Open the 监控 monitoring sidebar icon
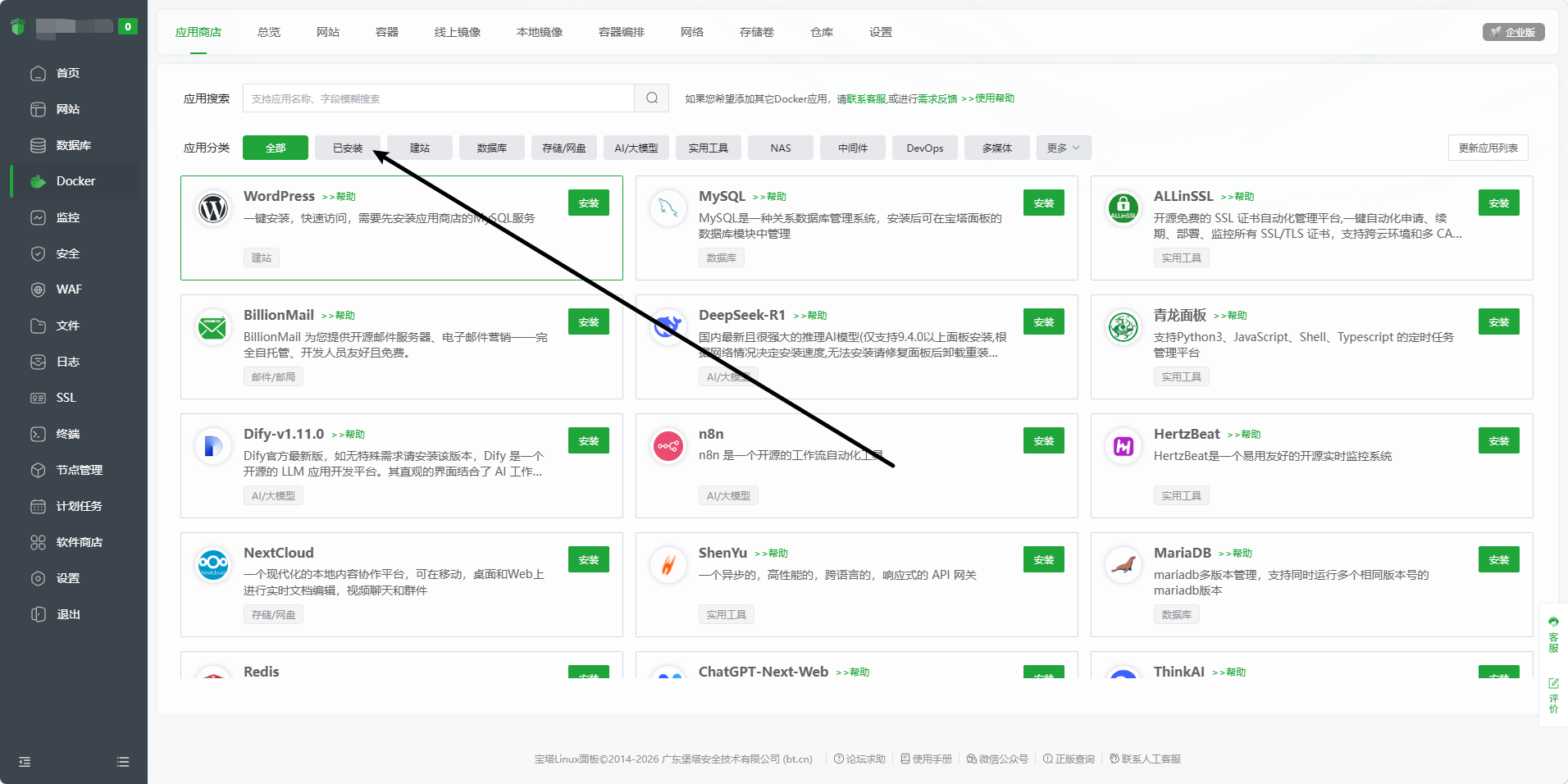1568x784 pixels. tap(38, 217)
